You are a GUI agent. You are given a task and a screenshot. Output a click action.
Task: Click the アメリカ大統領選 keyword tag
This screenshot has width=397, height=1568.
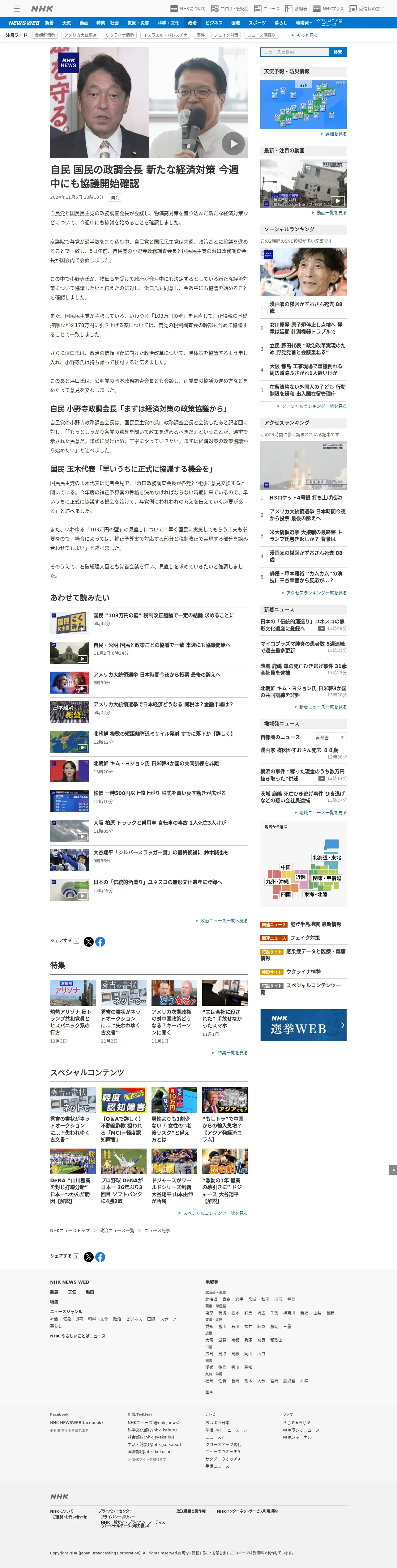80,35
